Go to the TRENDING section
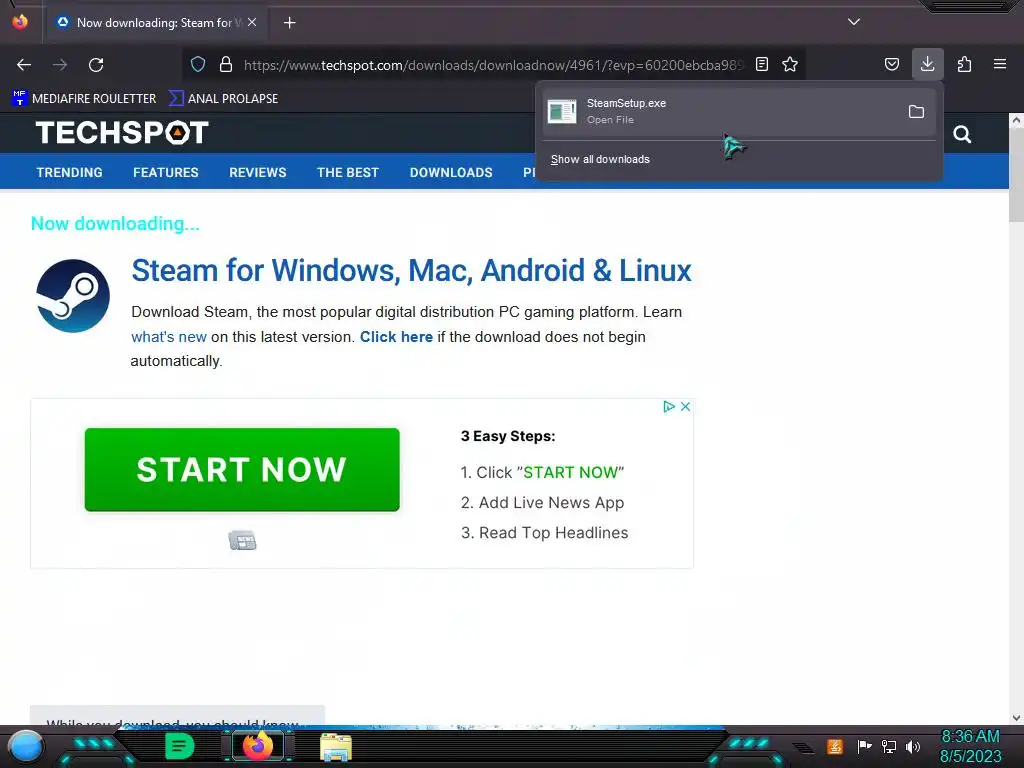The width and height of the screenshot is (1024, 768). tap(69, 172)
